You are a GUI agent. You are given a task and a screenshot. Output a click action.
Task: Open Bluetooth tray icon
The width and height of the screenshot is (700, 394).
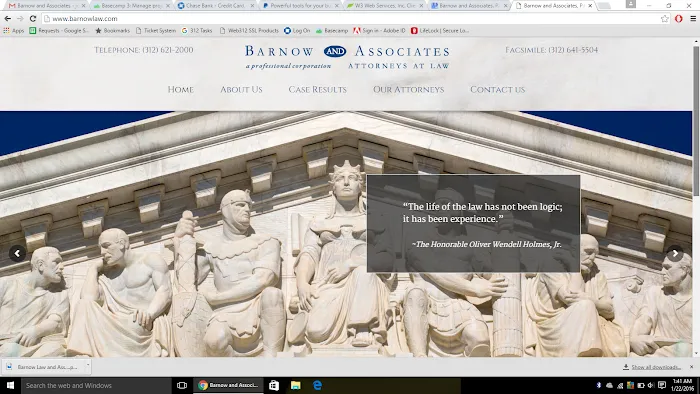pos(599,386)
